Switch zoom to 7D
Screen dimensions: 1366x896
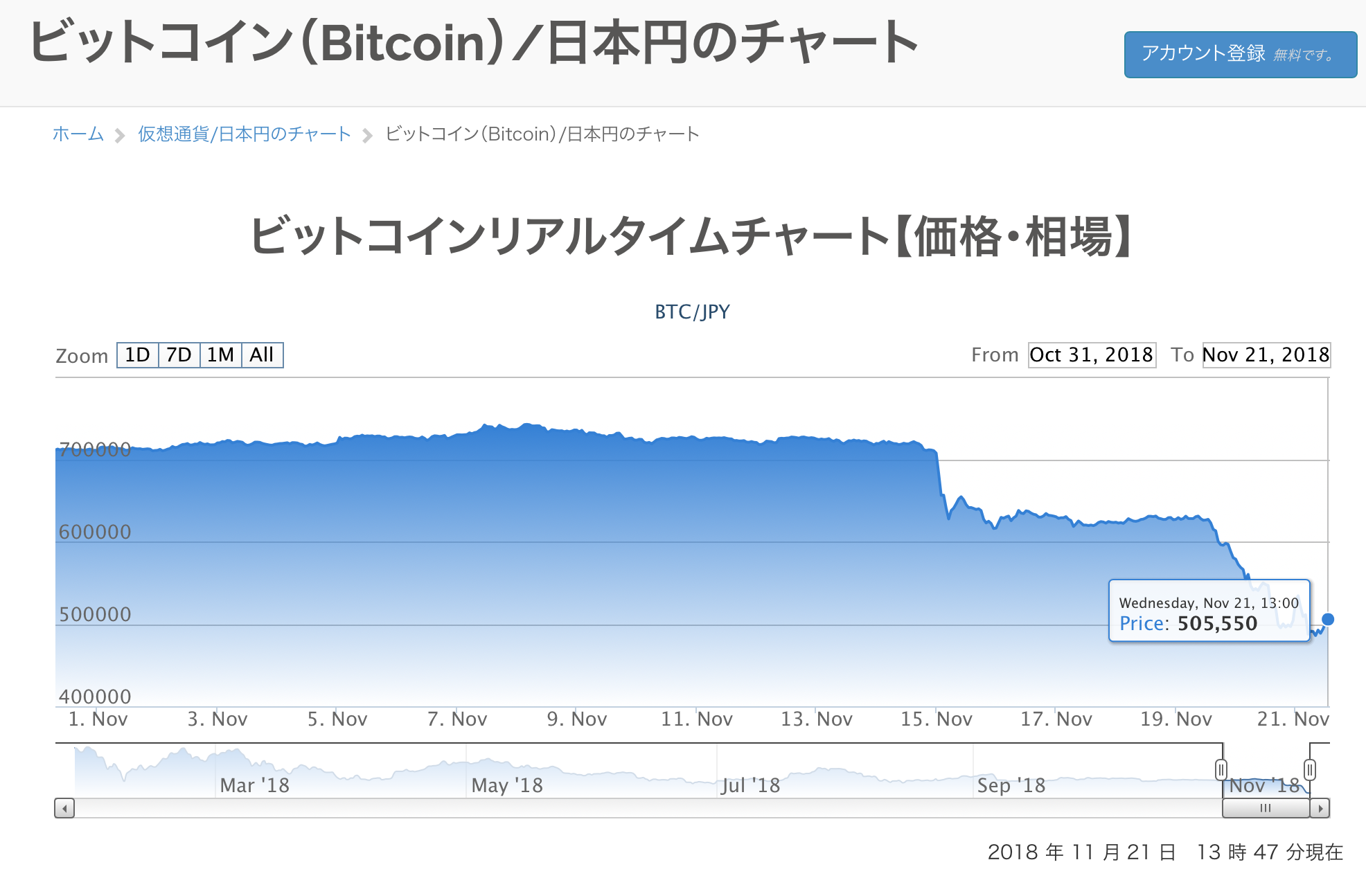tap(179, 355)
